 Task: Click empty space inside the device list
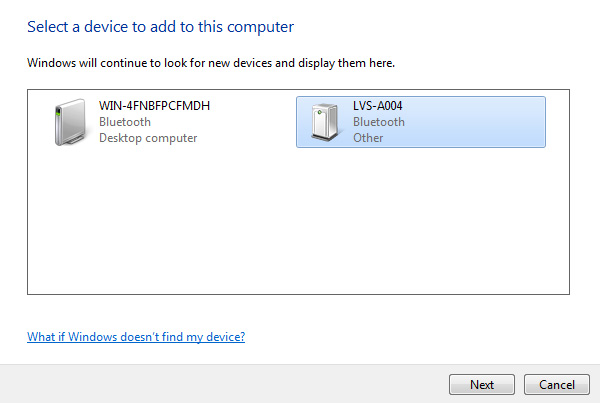click(298, 222)
